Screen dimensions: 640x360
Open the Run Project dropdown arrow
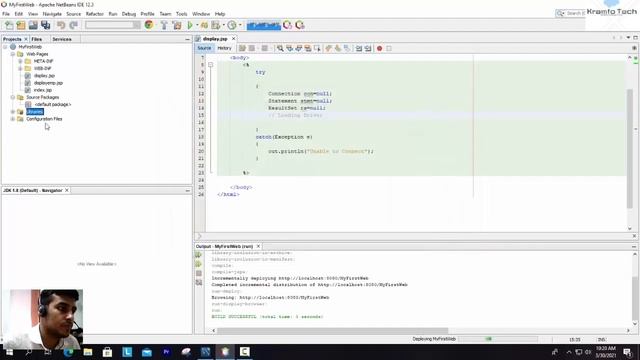(x=197, y=25)
